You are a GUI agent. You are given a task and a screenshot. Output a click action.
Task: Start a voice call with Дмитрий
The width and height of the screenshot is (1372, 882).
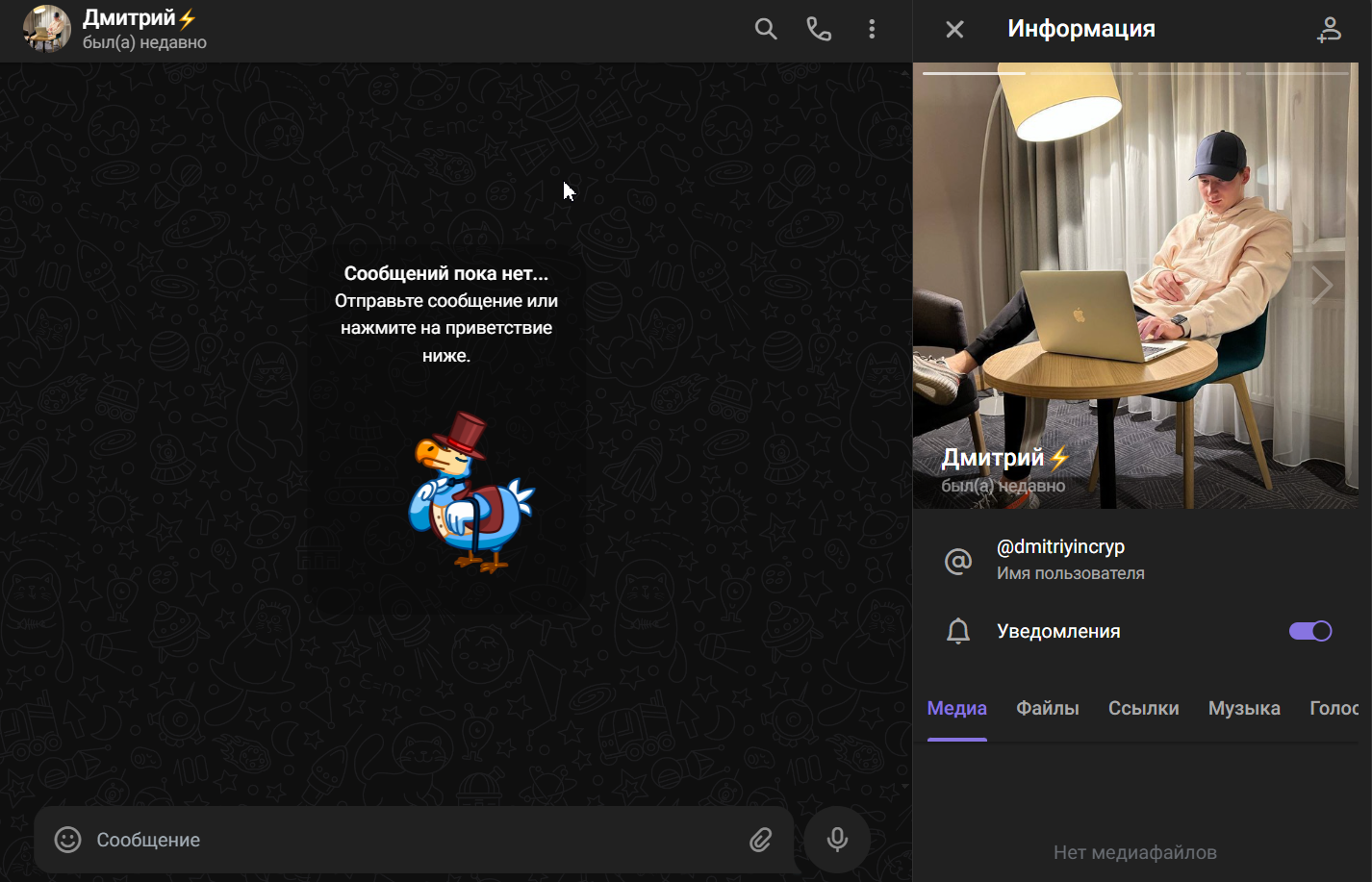(819, 29)
